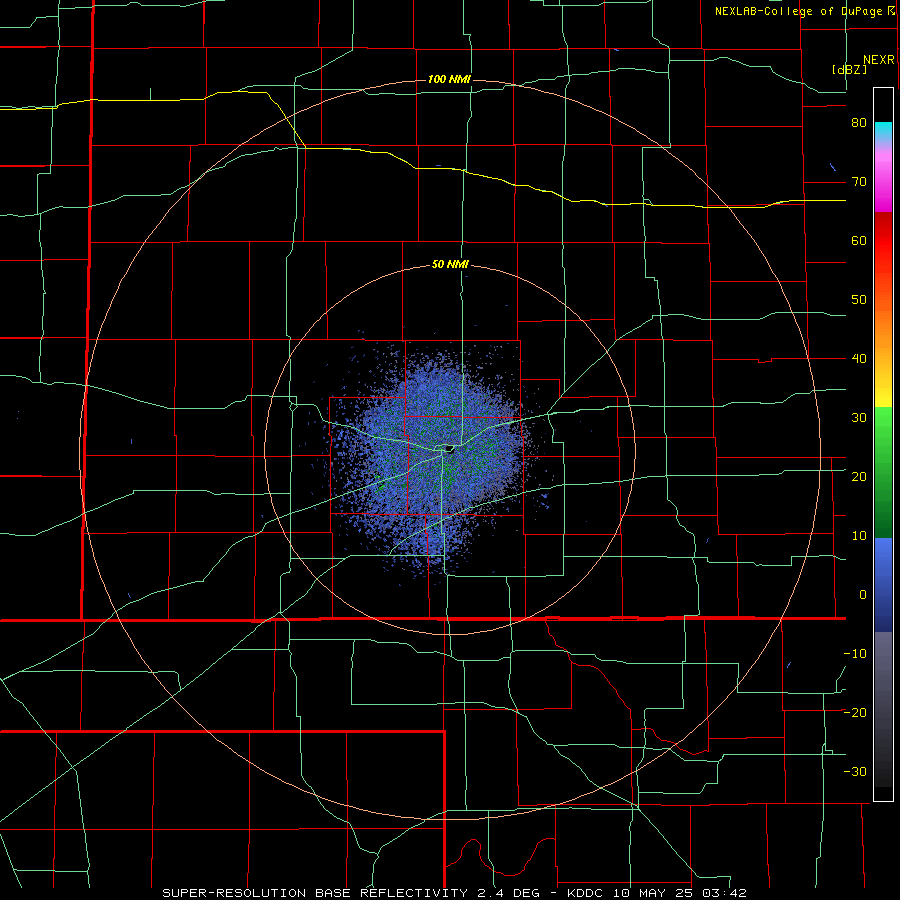Click the 10 dBZ scale value
Viewport: 900px width, 900px height.
point(859,536)
